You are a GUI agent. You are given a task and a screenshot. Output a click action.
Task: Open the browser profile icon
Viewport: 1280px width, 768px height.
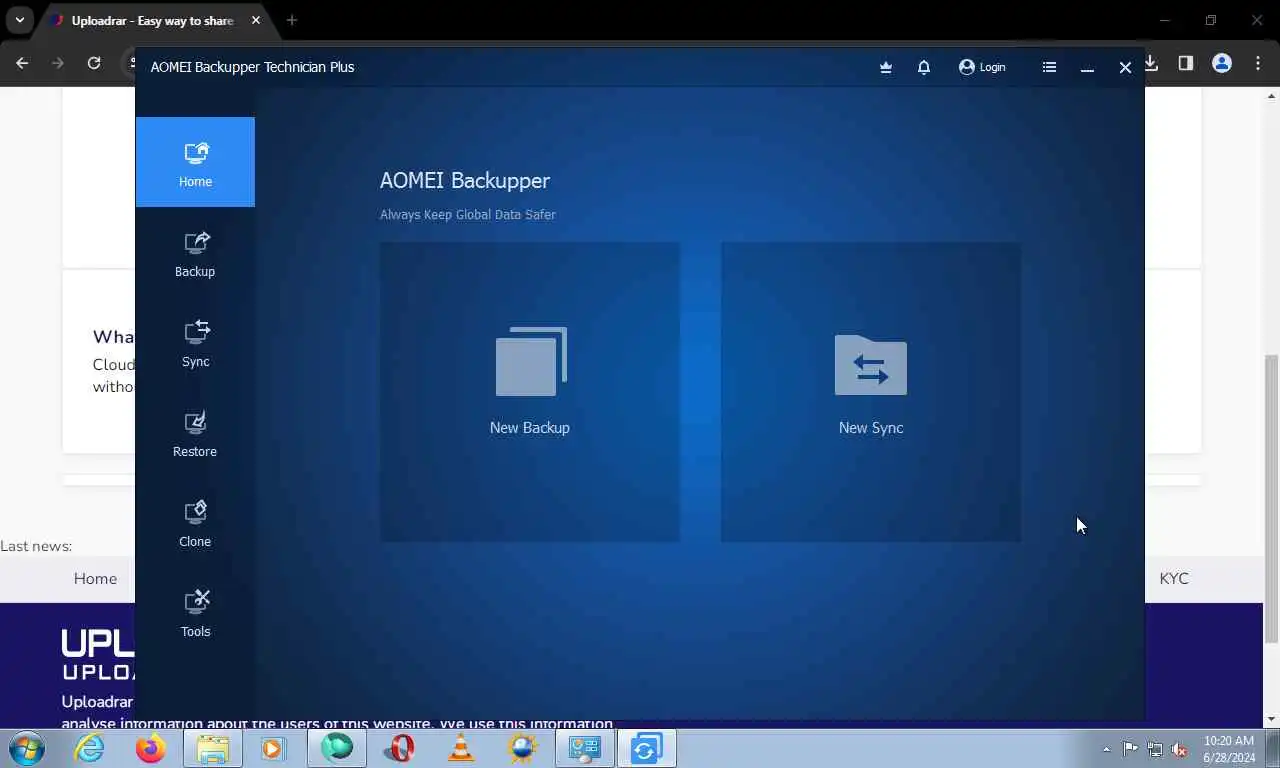(x=1222, y=63)
